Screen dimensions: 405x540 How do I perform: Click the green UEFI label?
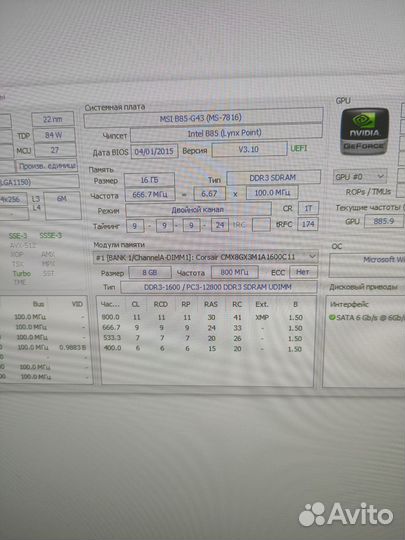point(299,148)
